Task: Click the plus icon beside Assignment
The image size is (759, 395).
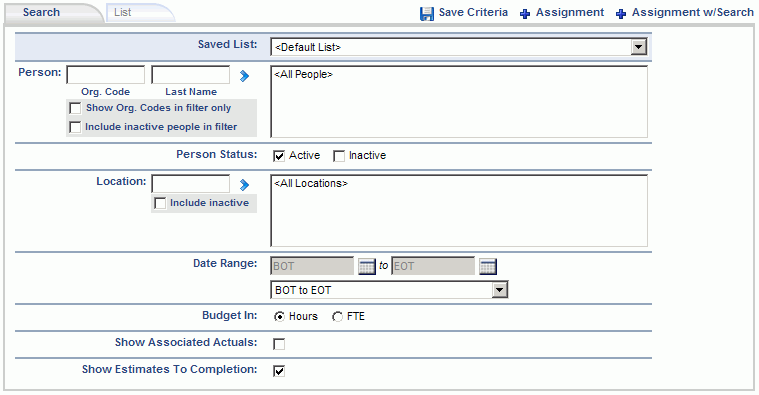Action: tap(525, 14)
